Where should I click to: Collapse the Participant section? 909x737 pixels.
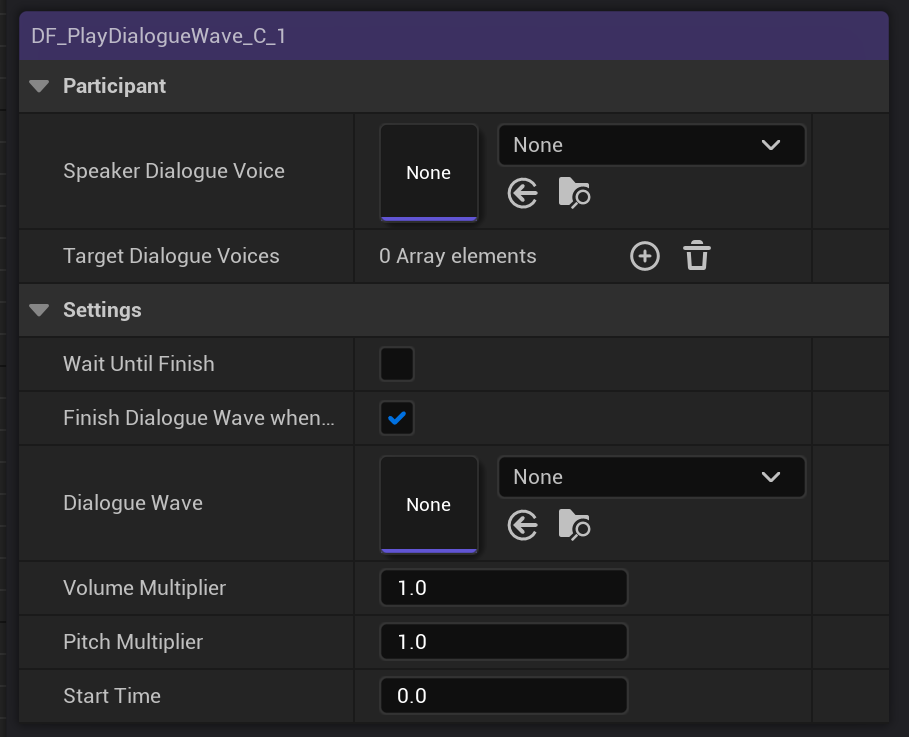pyautogui.click(x=40, y=87)
